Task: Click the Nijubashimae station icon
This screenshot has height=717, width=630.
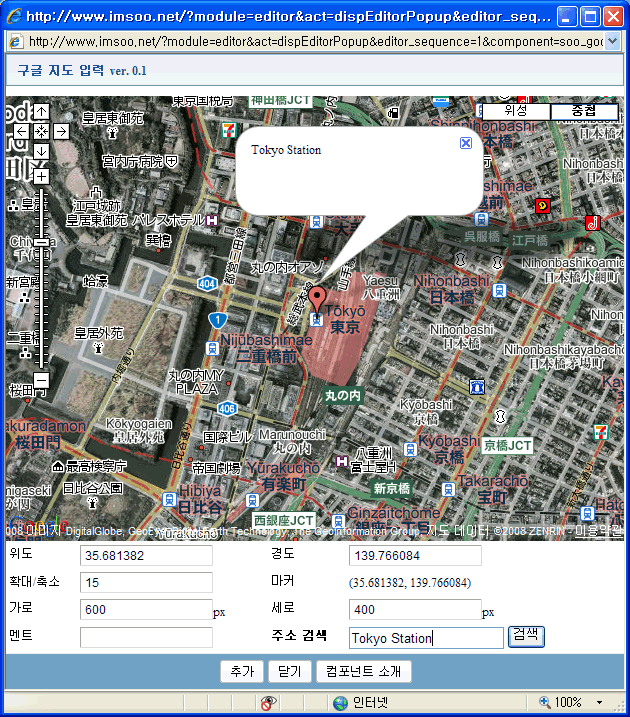Action: 212,348
